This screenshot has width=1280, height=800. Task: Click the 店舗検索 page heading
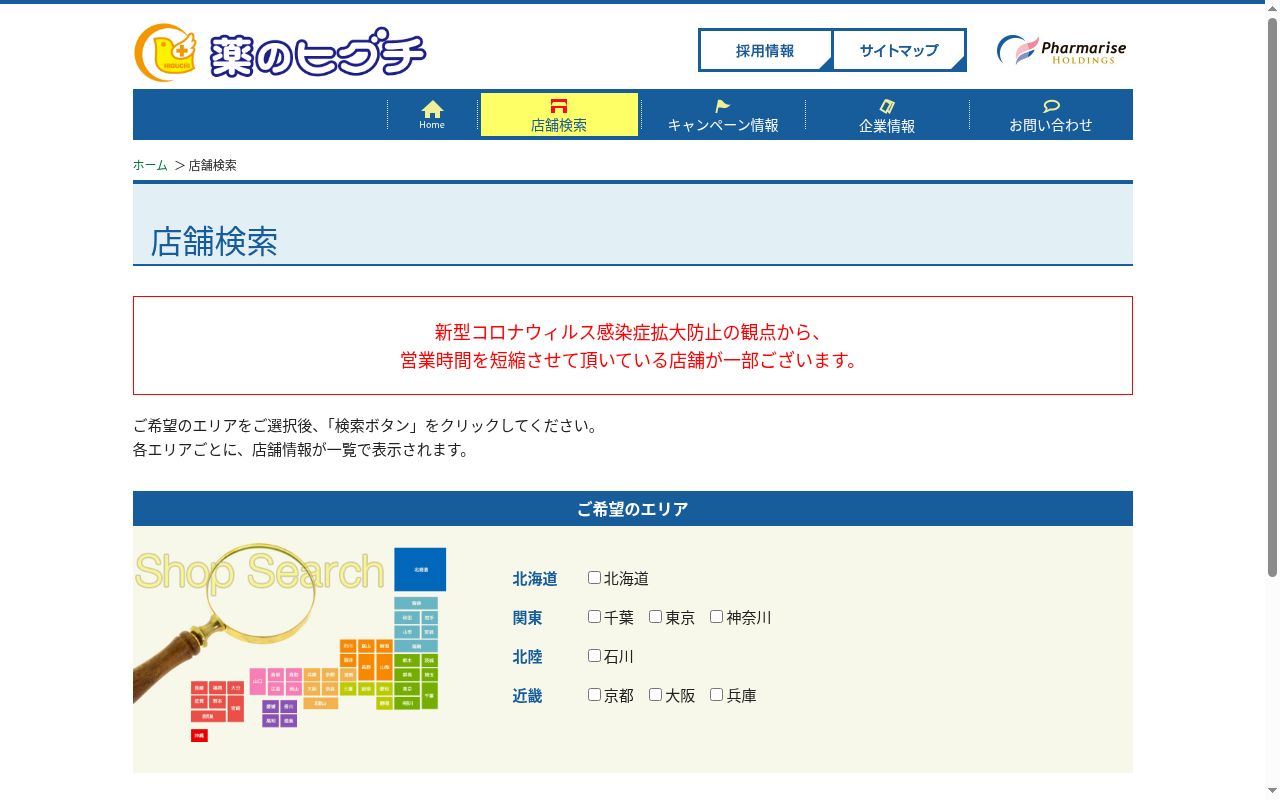214,242
